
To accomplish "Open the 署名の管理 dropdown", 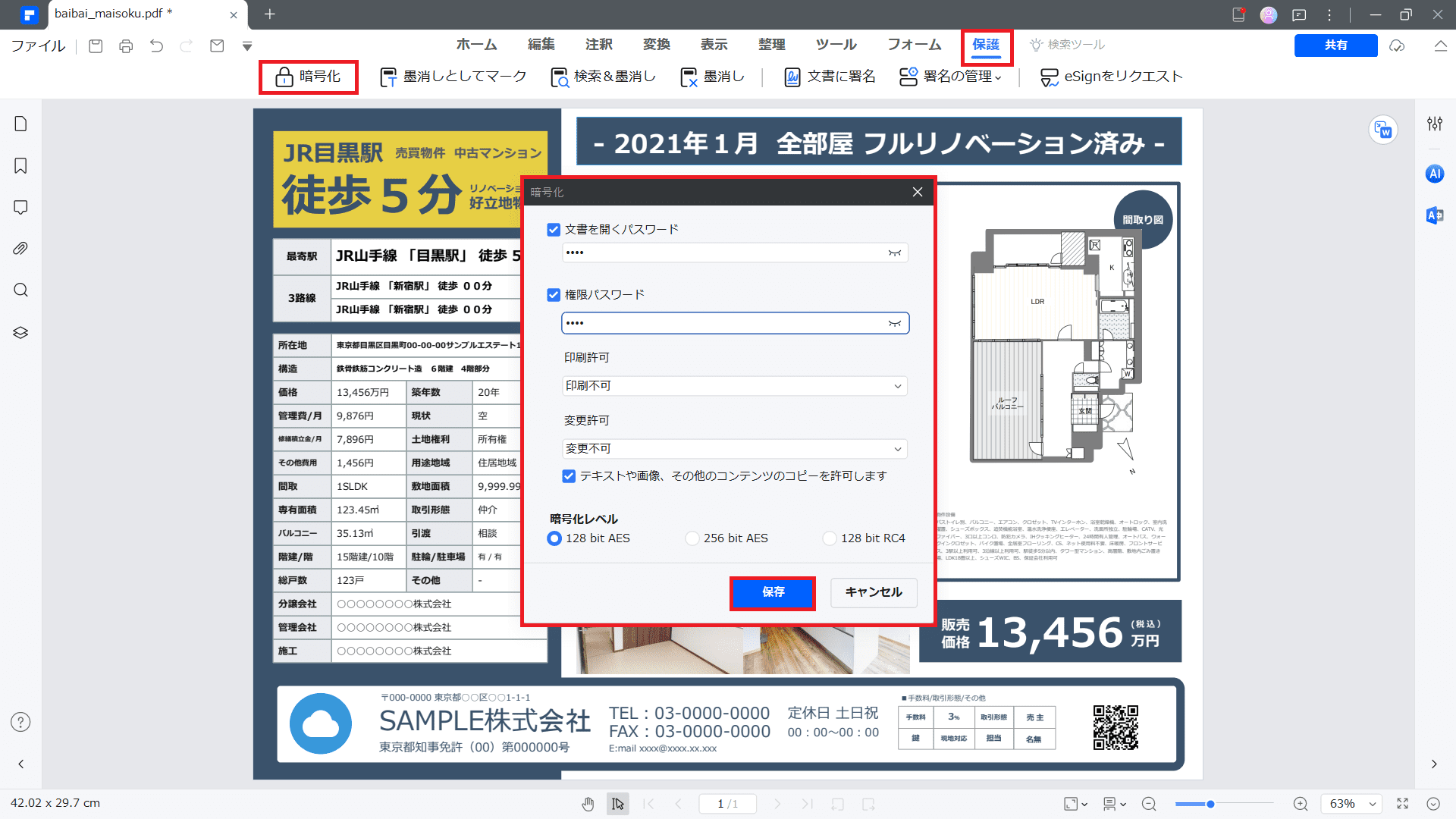I will pos(950,77).
